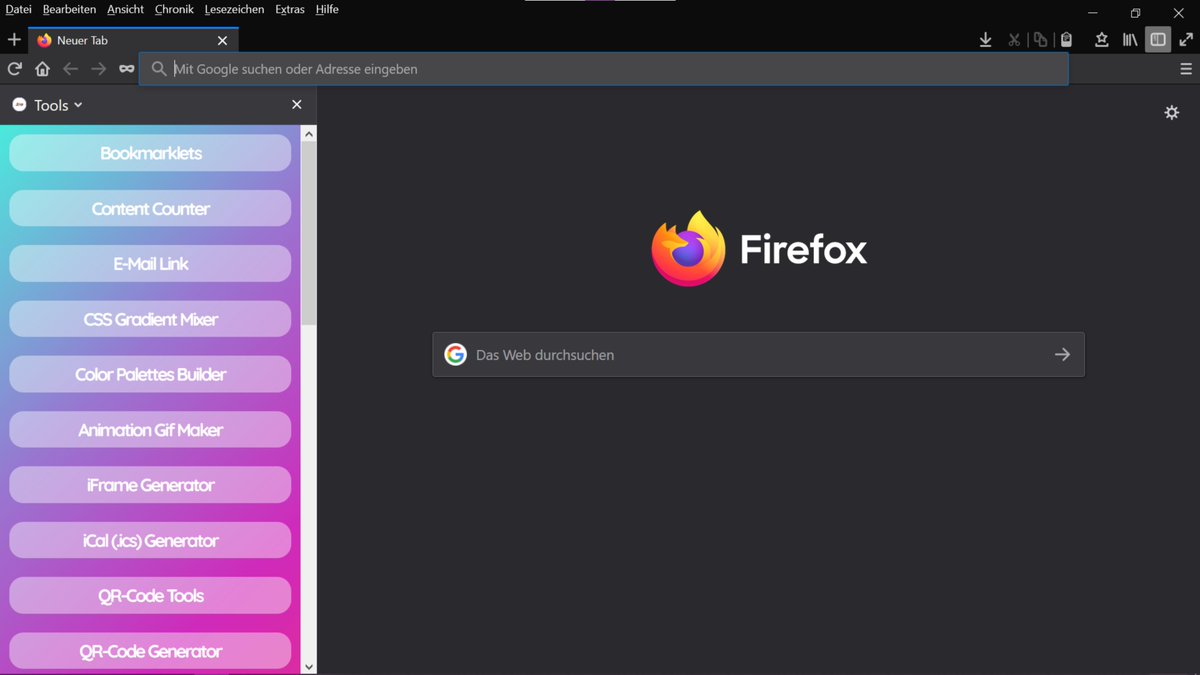
Task: Restore the browser window size
Action: (x=1135, y=13)
